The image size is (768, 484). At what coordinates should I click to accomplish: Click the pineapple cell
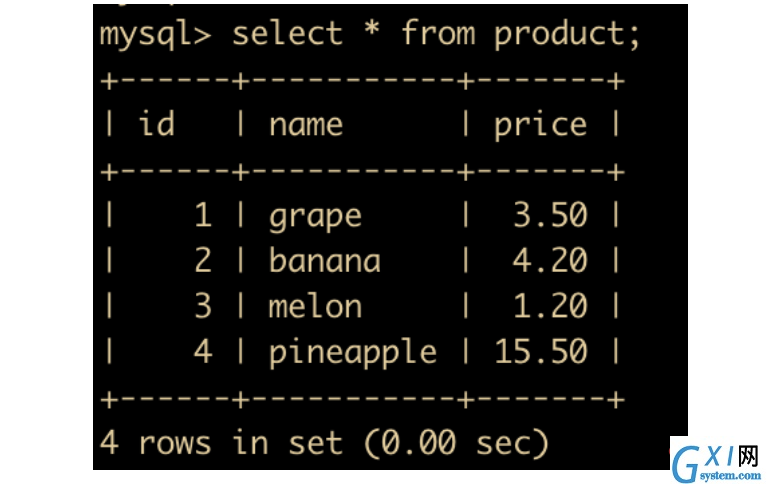pos(352,353)
